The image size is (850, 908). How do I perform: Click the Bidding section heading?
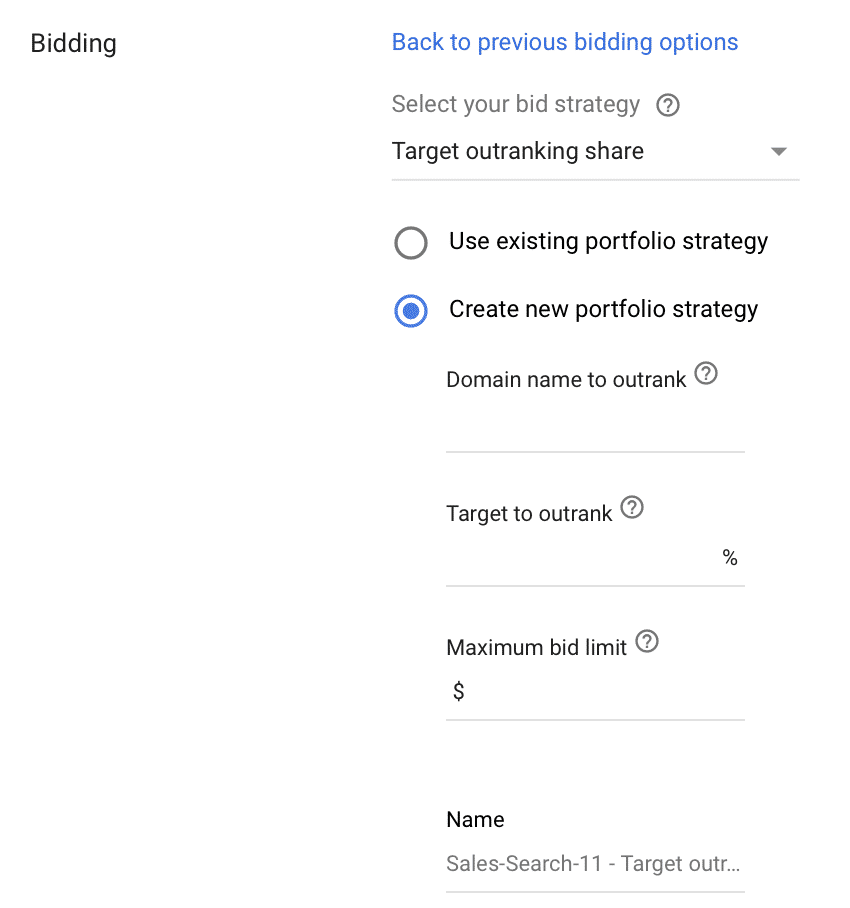(74, 43)
